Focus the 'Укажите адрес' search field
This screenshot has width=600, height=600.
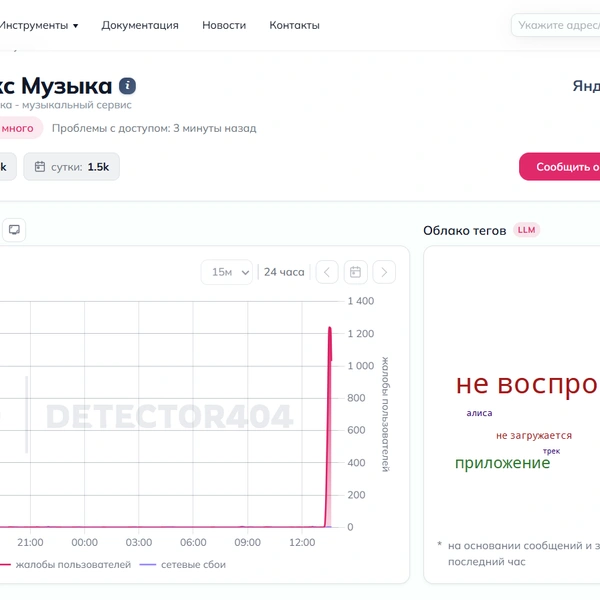556,25
